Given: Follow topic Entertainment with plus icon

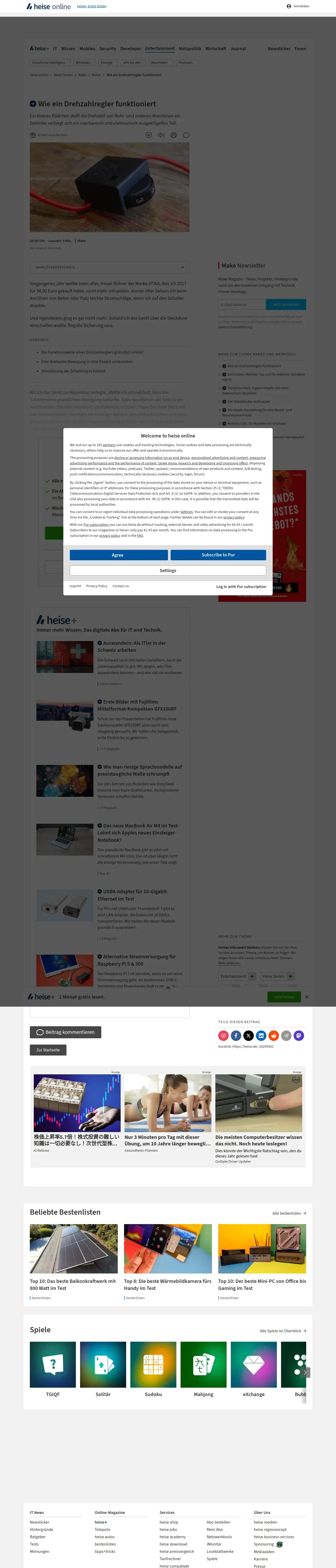Looking at the screenshot, I should [252, 976].
